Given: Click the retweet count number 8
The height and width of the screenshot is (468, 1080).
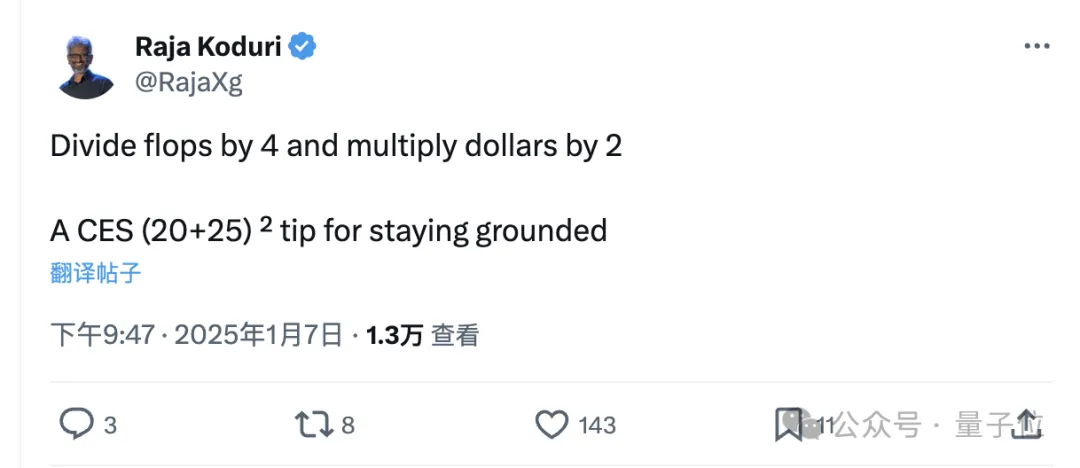Looking at the screenshot, I should click(x=348, y=426).
